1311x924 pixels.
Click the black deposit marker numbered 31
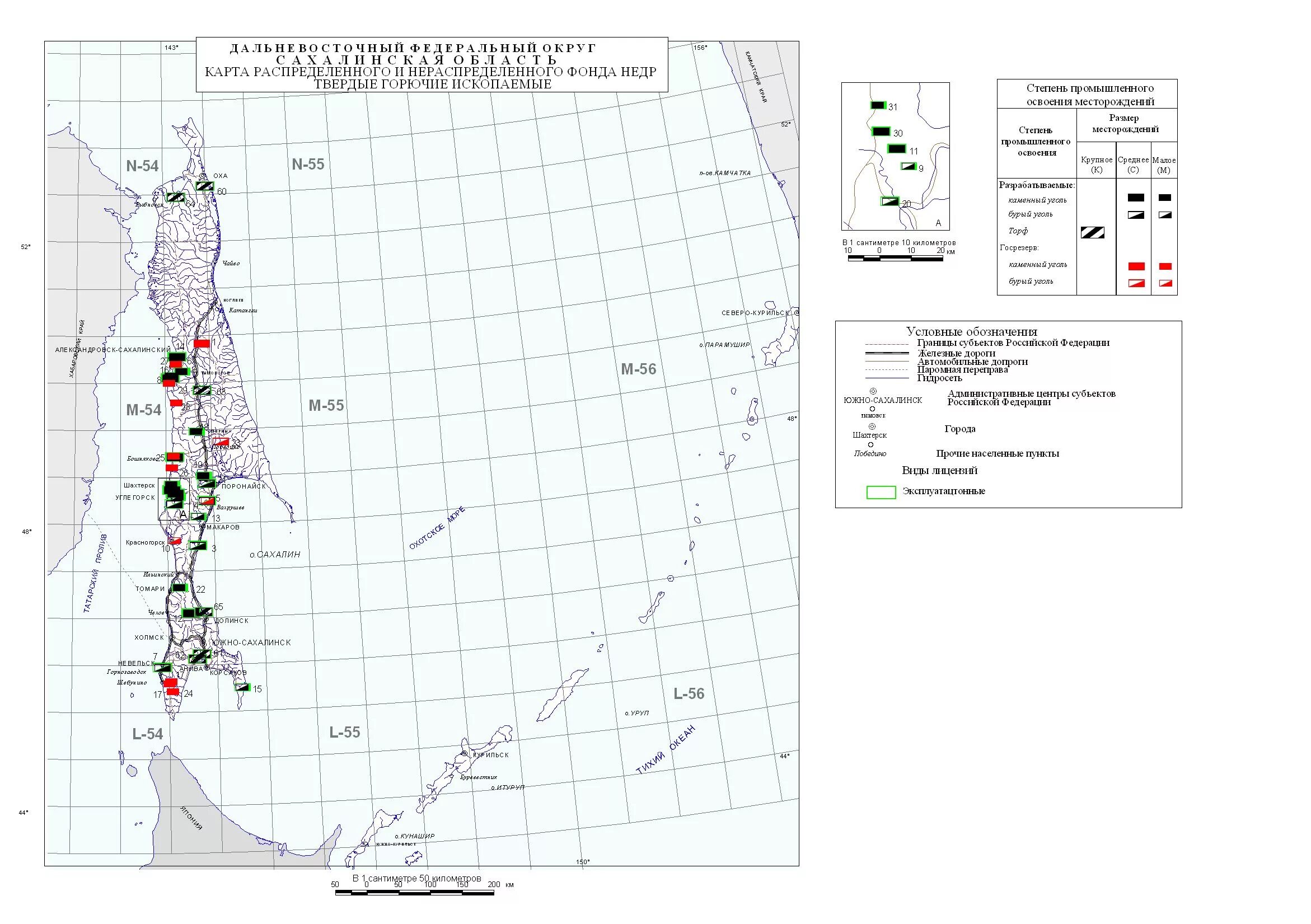[878, 105]
